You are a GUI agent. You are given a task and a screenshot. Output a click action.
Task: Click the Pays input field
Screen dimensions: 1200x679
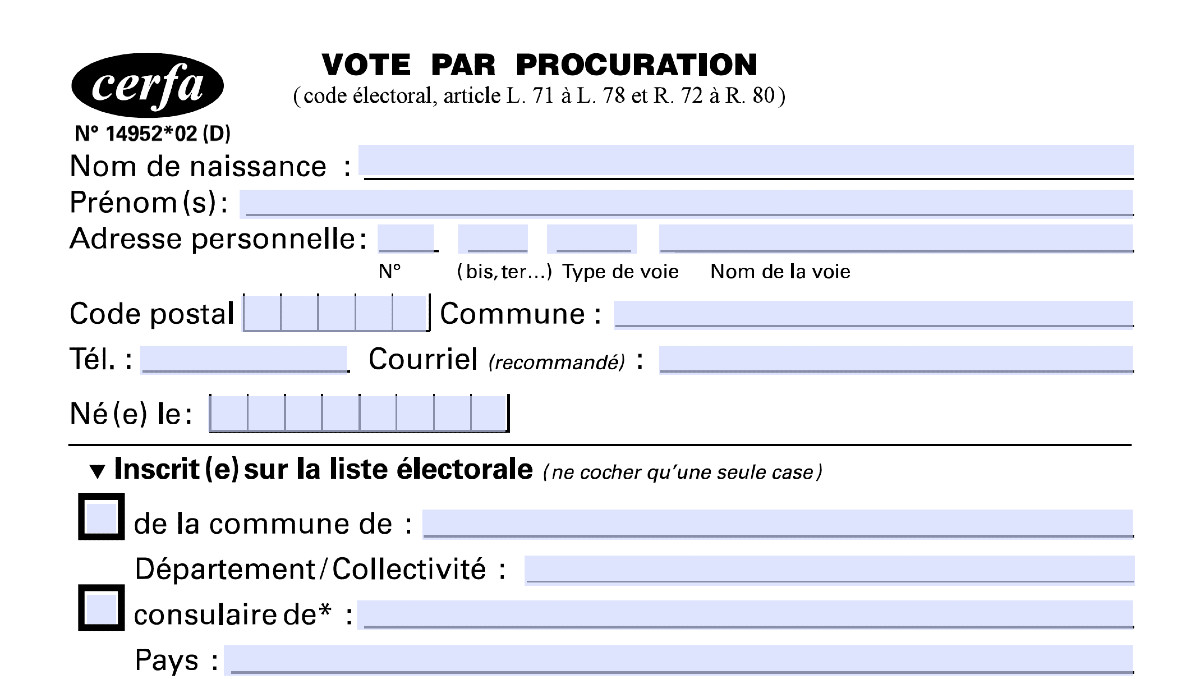click(680, 660)
